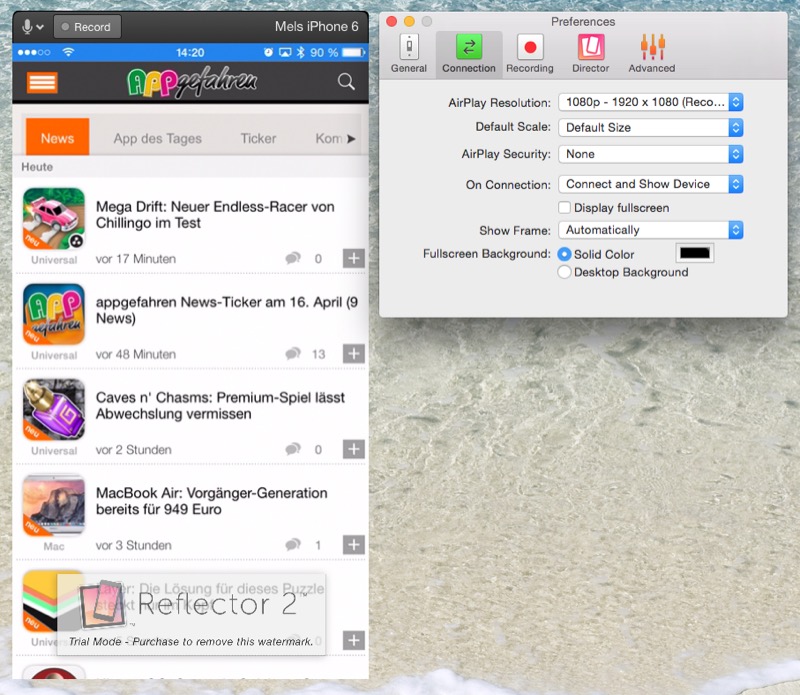This screenshot has width=800, height=695.
Task: Open the Director preferences pane
Action: pos(590,54)
